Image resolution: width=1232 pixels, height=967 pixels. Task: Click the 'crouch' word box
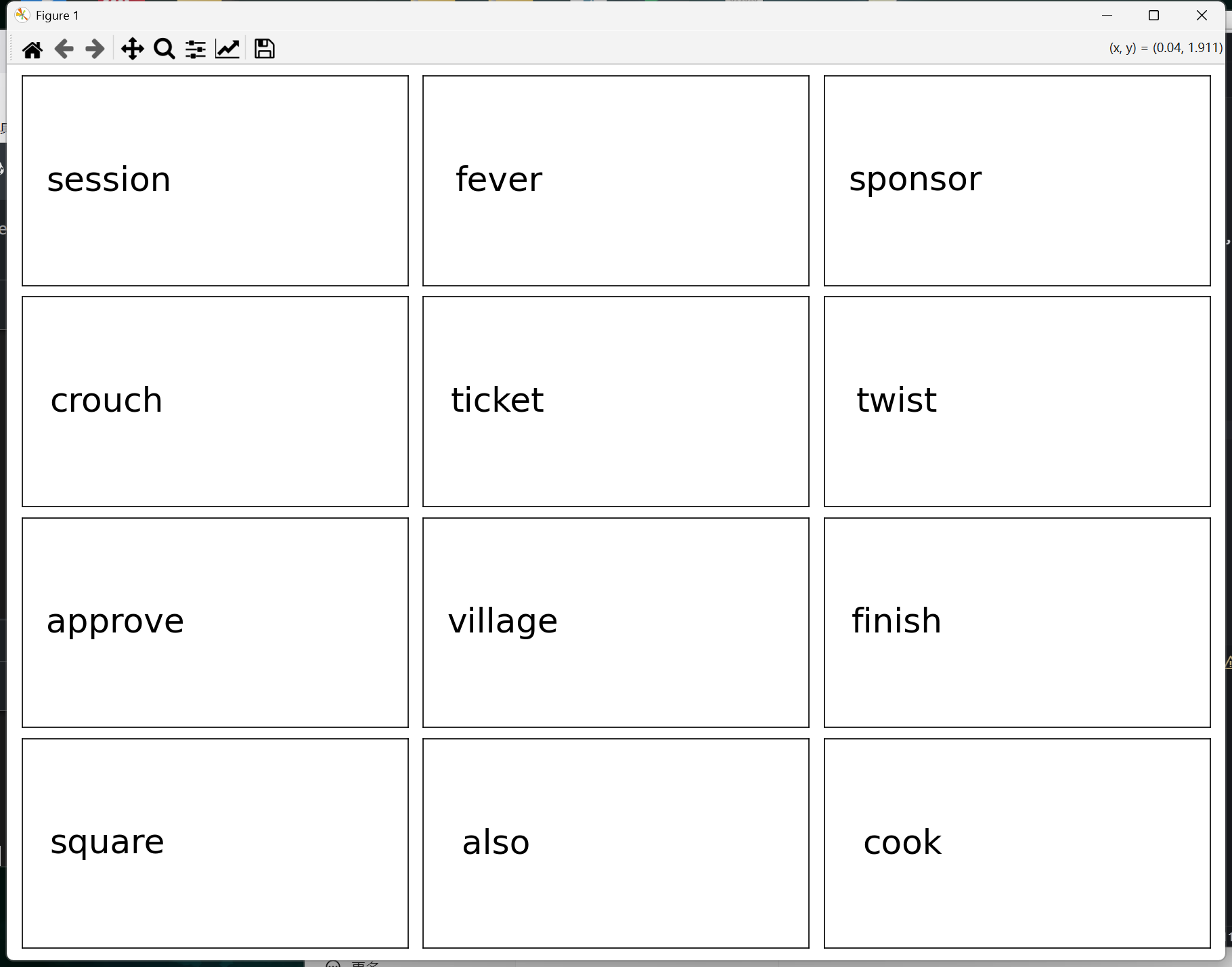point(215,402)
